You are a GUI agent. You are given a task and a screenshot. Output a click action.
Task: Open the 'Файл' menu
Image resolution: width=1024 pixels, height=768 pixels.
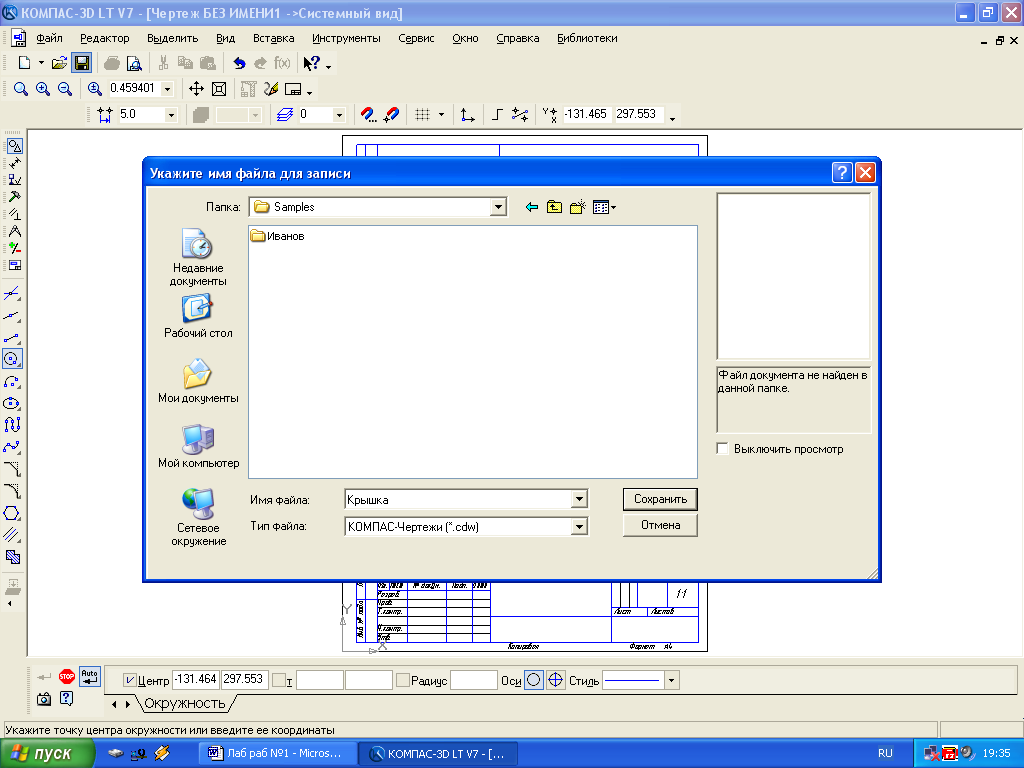click(x=50, y=39)
